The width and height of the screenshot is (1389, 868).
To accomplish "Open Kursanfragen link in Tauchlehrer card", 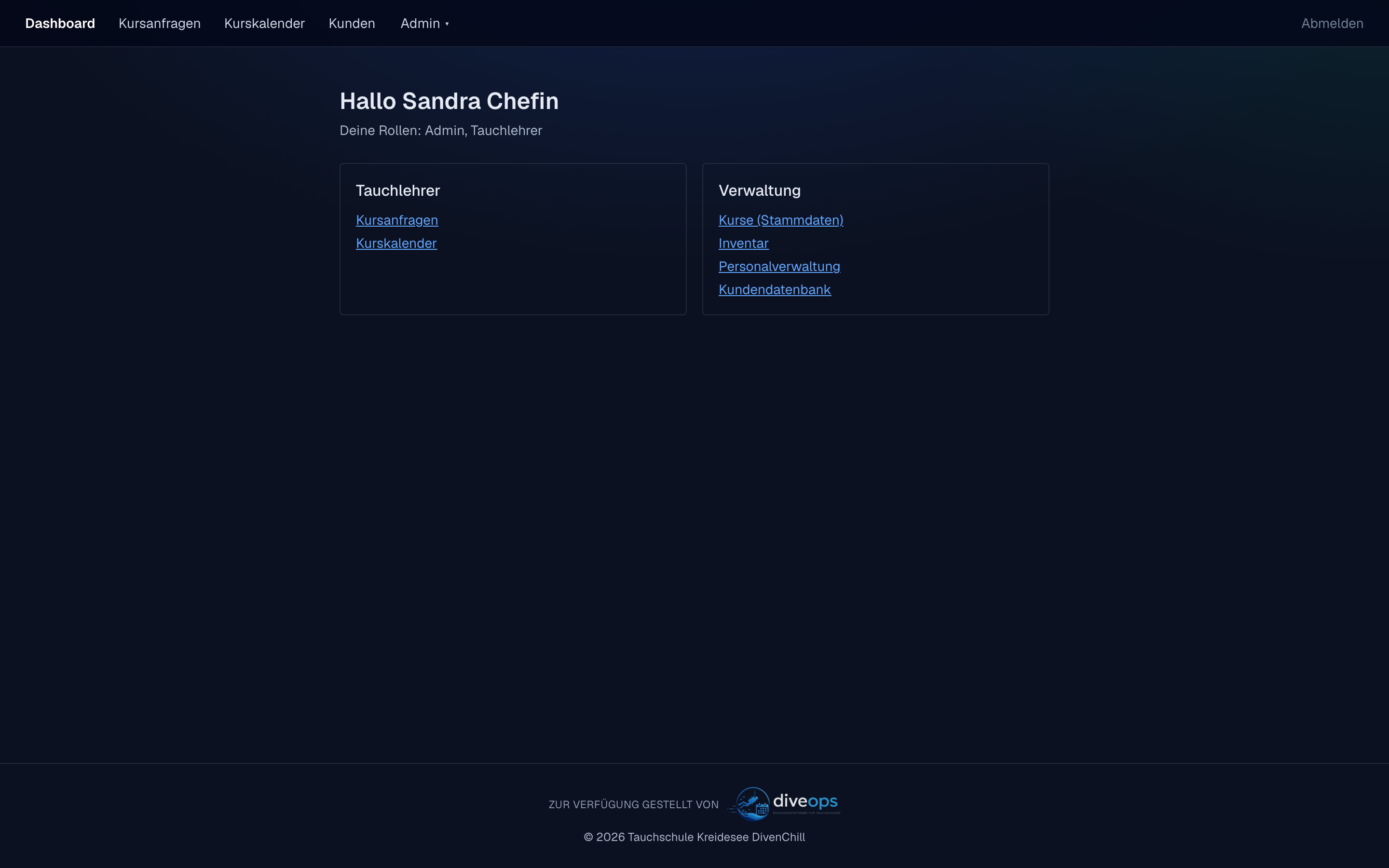I will pos(396,220).
